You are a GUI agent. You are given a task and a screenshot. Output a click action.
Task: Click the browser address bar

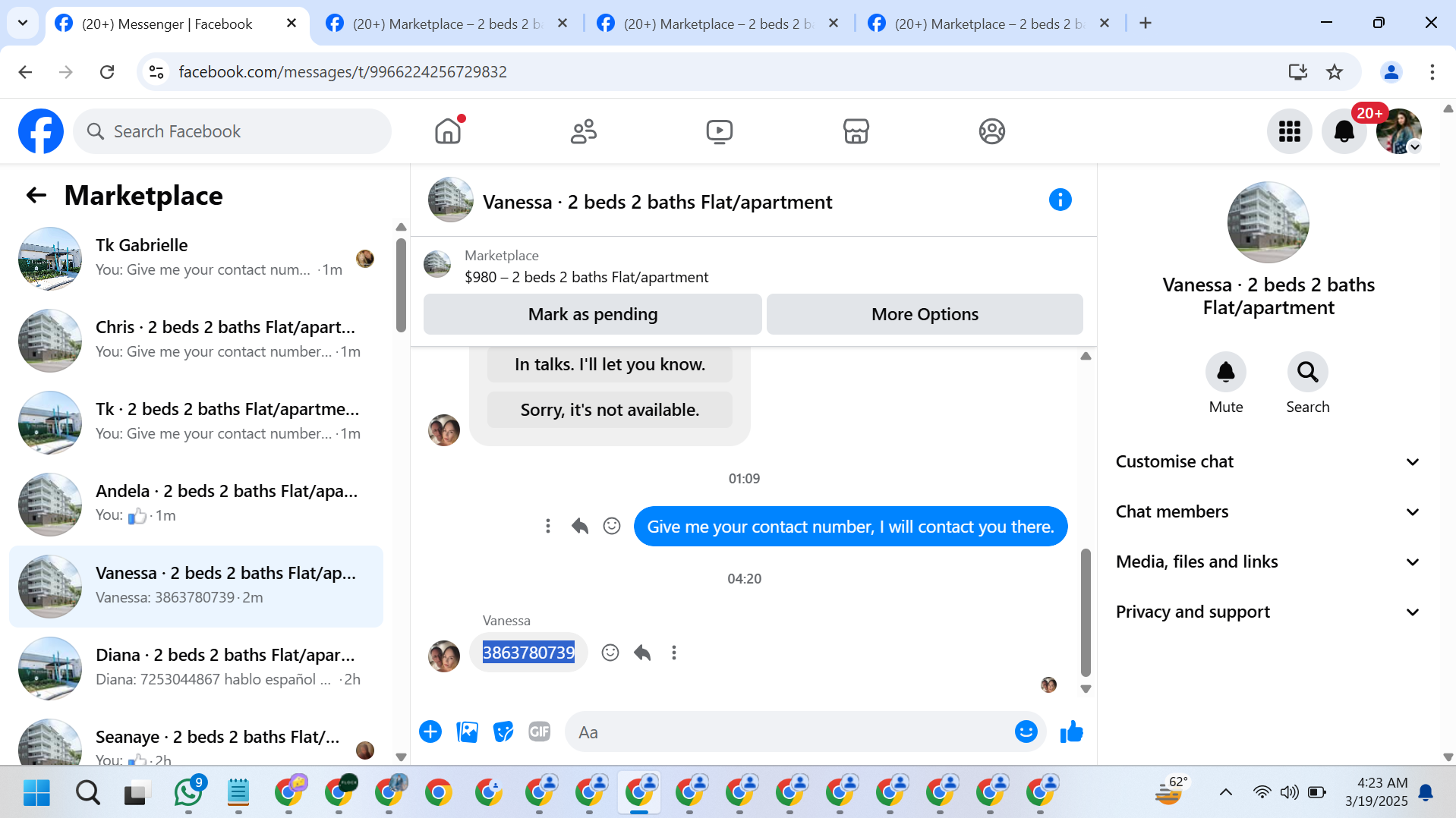(x=714, y=71)
